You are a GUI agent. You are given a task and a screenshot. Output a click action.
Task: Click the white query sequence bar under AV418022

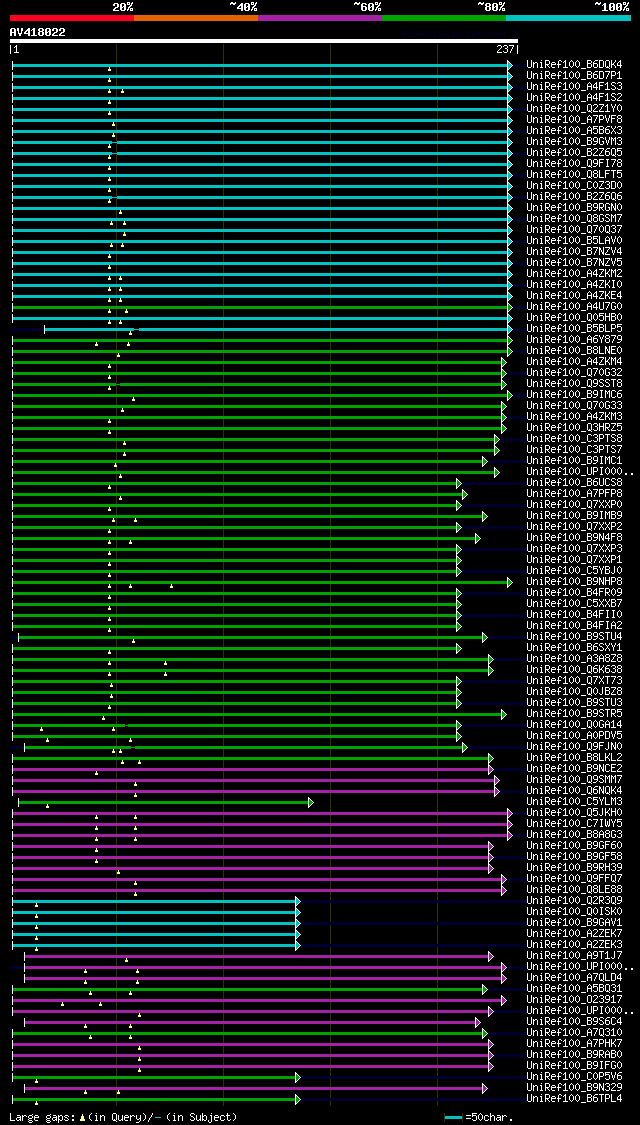point(263,41)
